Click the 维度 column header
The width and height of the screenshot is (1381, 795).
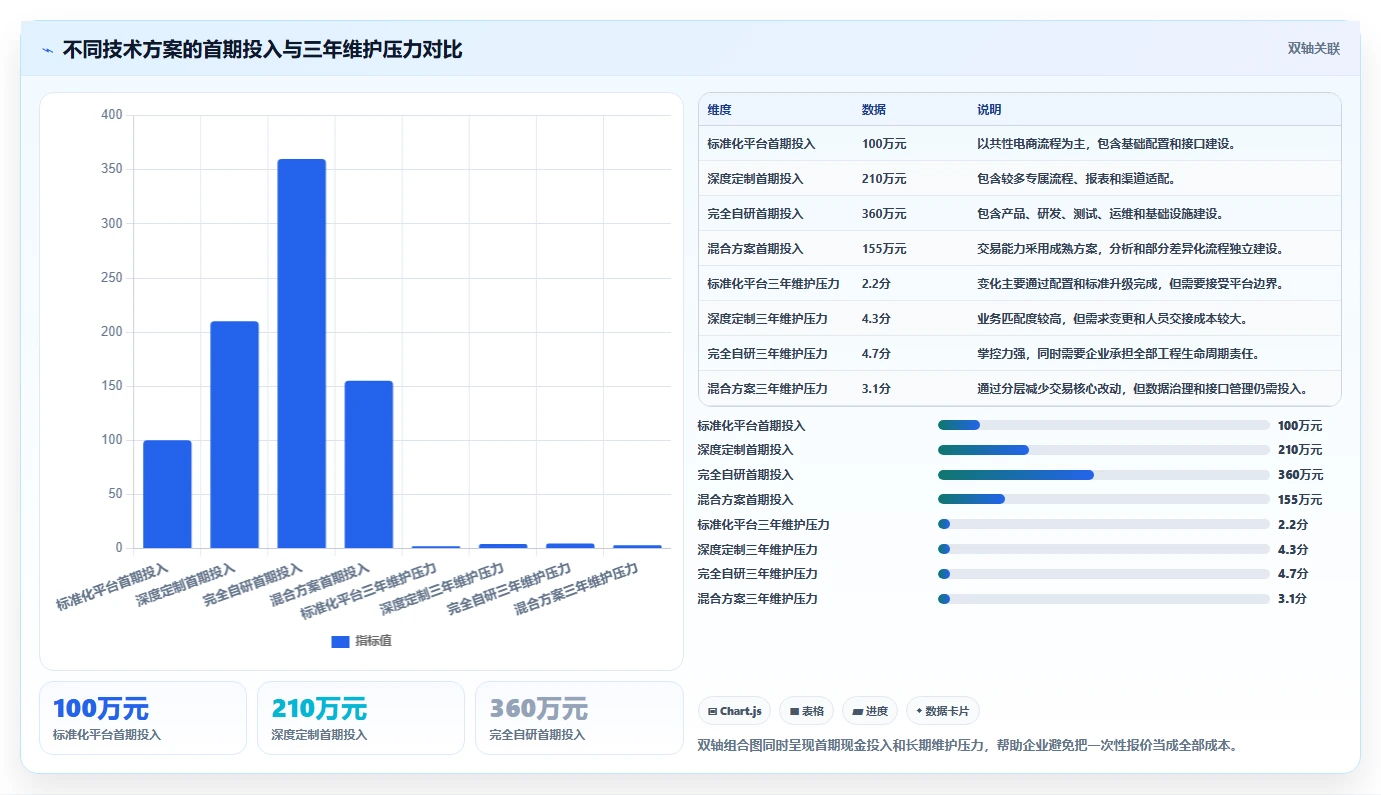(x=719, y=110)
